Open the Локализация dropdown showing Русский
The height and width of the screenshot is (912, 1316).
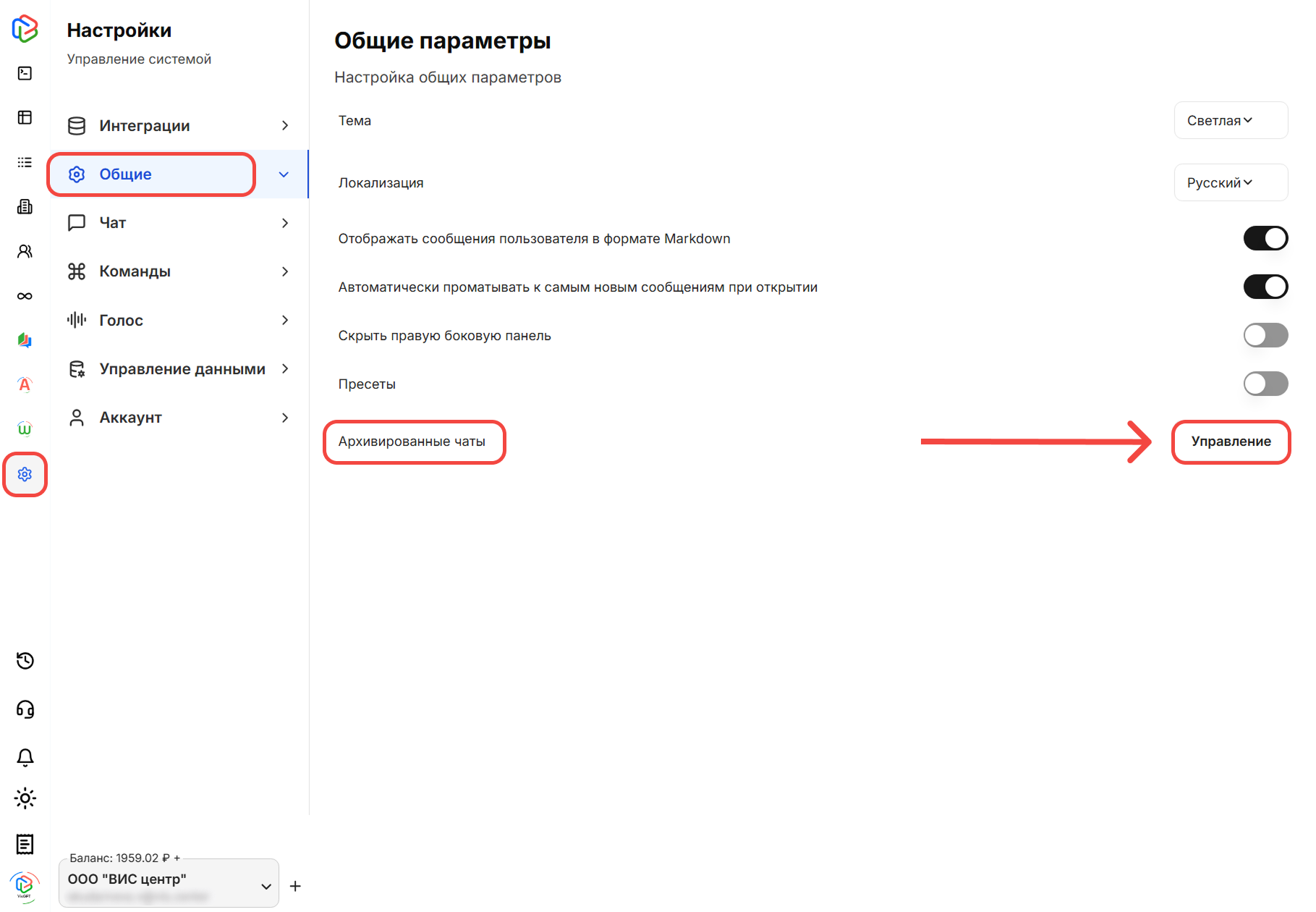[1230, 182]
